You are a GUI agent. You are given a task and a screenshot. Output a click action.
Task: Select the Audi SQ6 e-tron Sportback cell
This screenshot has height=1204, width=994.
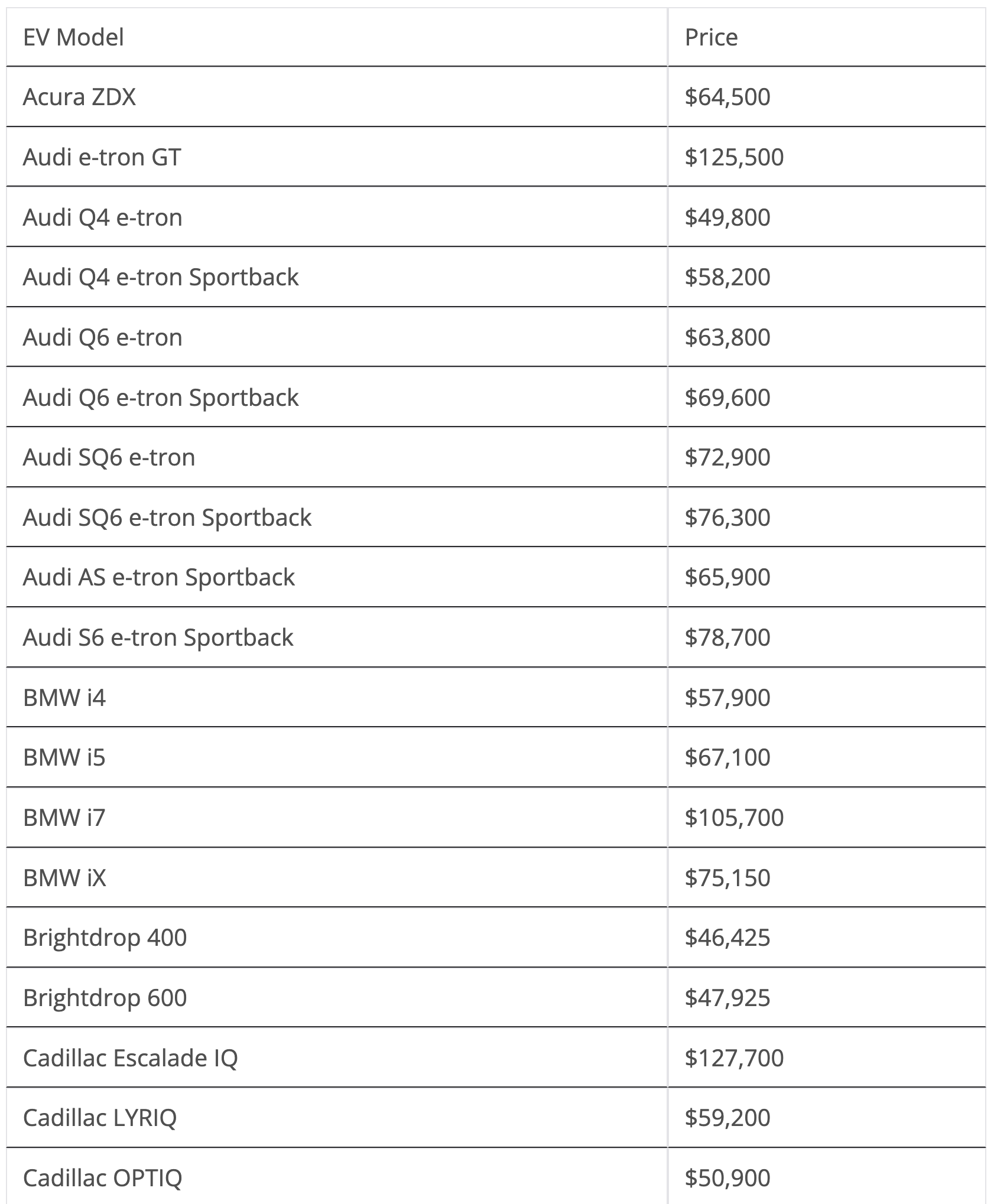(x=167, y=518)
